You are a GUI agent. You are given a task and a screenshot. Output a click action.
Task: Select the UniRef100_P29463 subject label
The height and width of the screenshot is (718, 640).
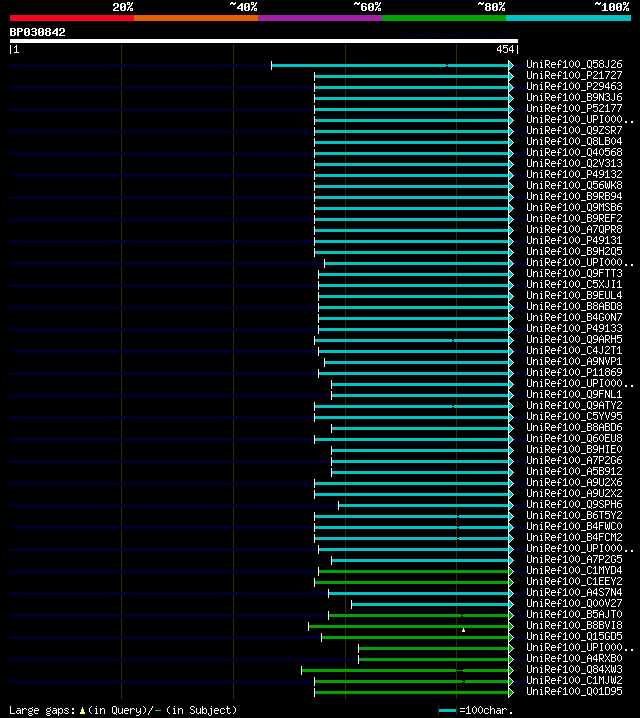pyautogui.click(x=574, y=87)
